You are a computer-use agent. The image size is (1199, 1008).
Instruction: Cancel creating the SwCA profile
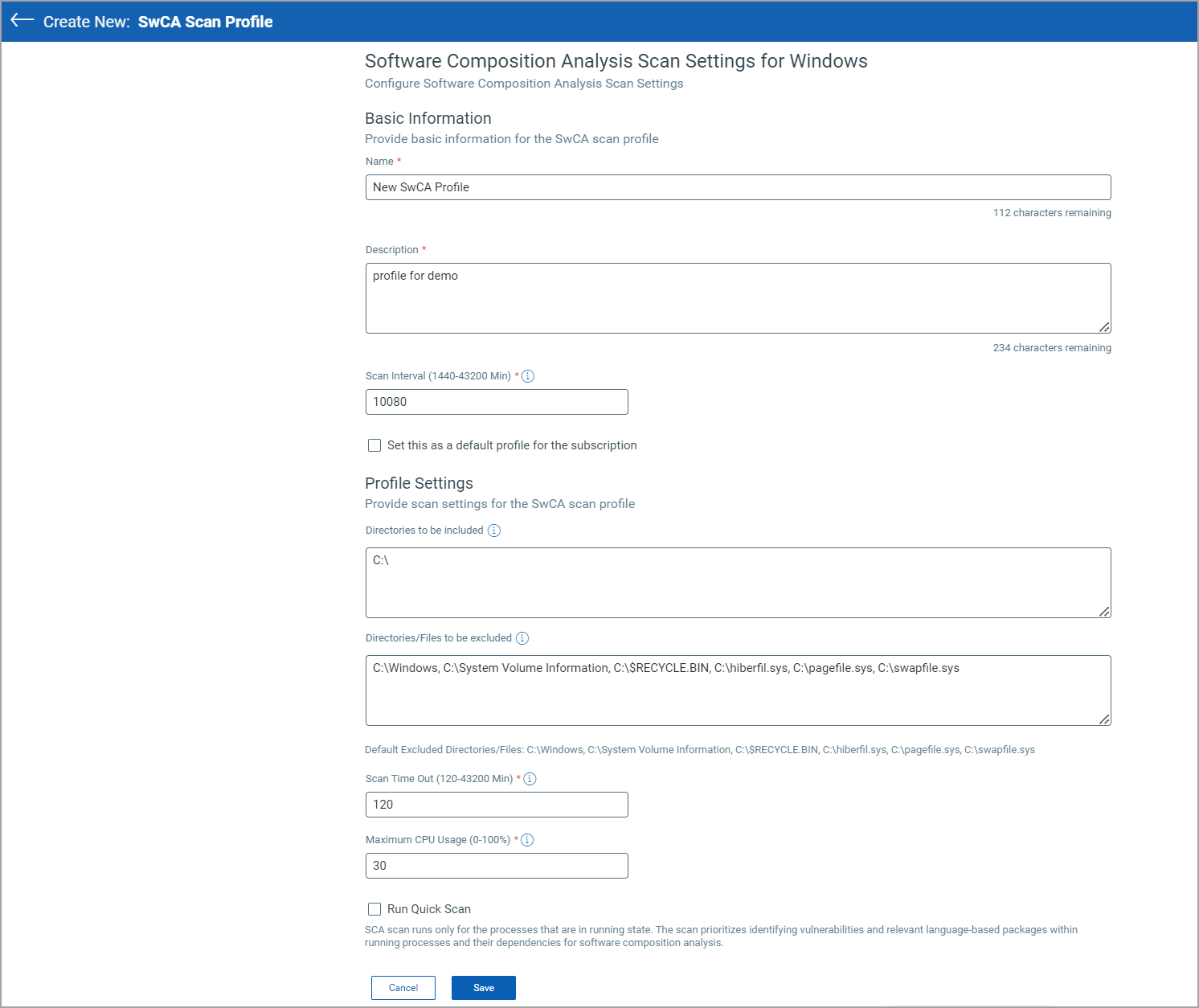403,987
